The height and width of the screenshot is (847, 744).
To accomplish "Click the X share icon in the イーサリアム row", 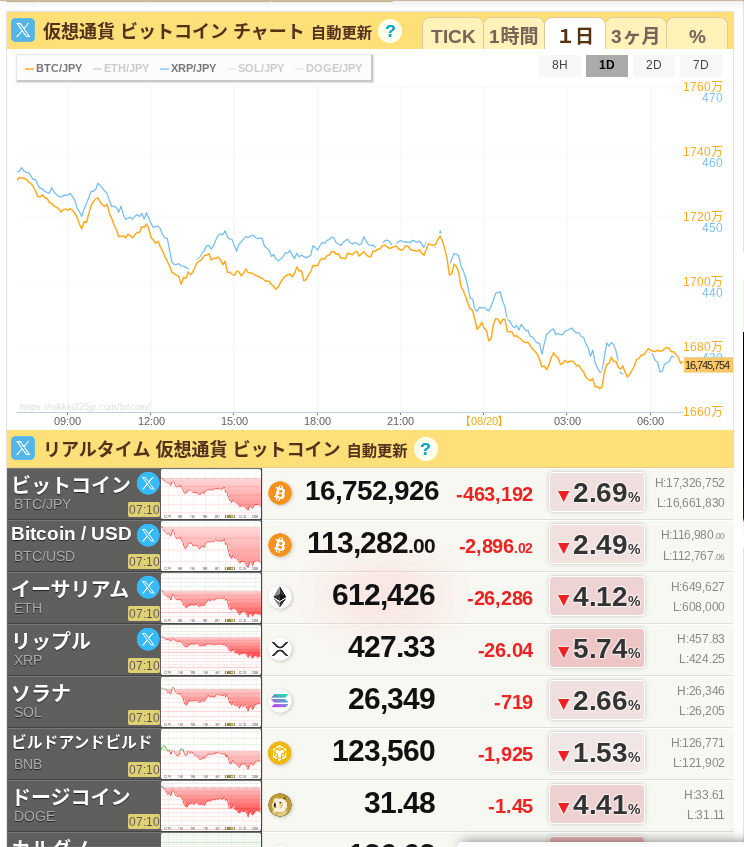I will click(148, 587).
